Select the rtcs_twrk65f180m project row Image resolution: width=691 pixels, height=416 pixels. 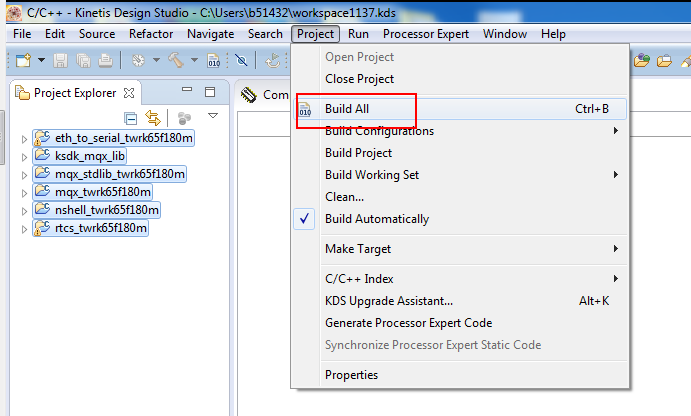pos(90,228)
